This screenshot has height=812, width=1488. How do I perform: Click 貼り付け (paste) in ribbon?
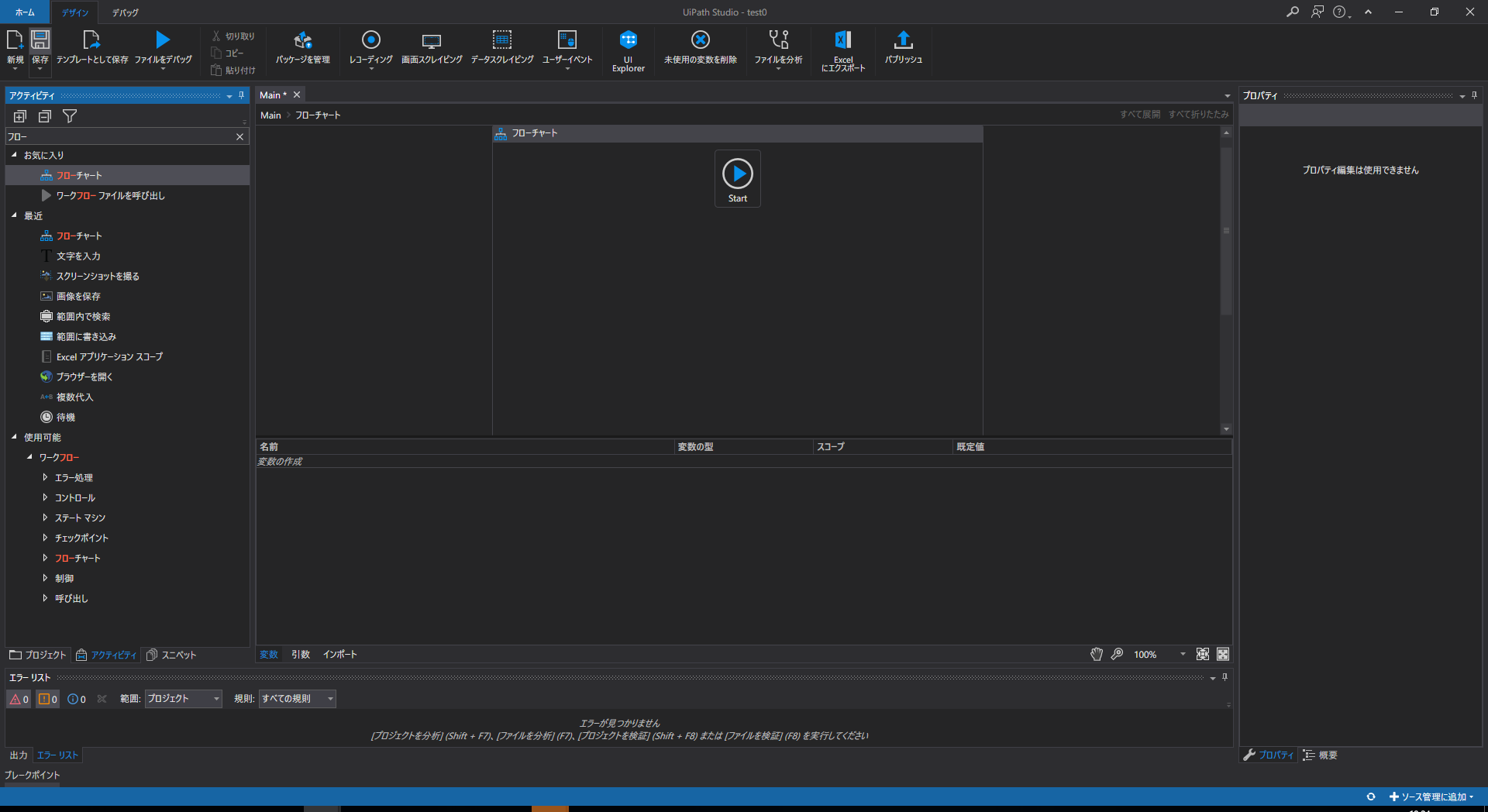(x=233, y=71)
